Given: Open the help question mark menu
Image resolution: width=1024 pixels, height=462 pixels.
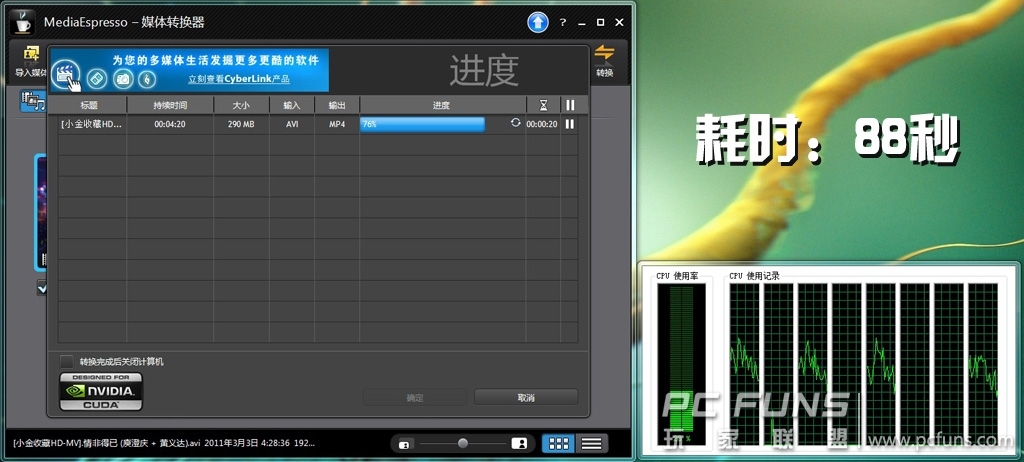Looking at the screenshot, I should (563, 22).
